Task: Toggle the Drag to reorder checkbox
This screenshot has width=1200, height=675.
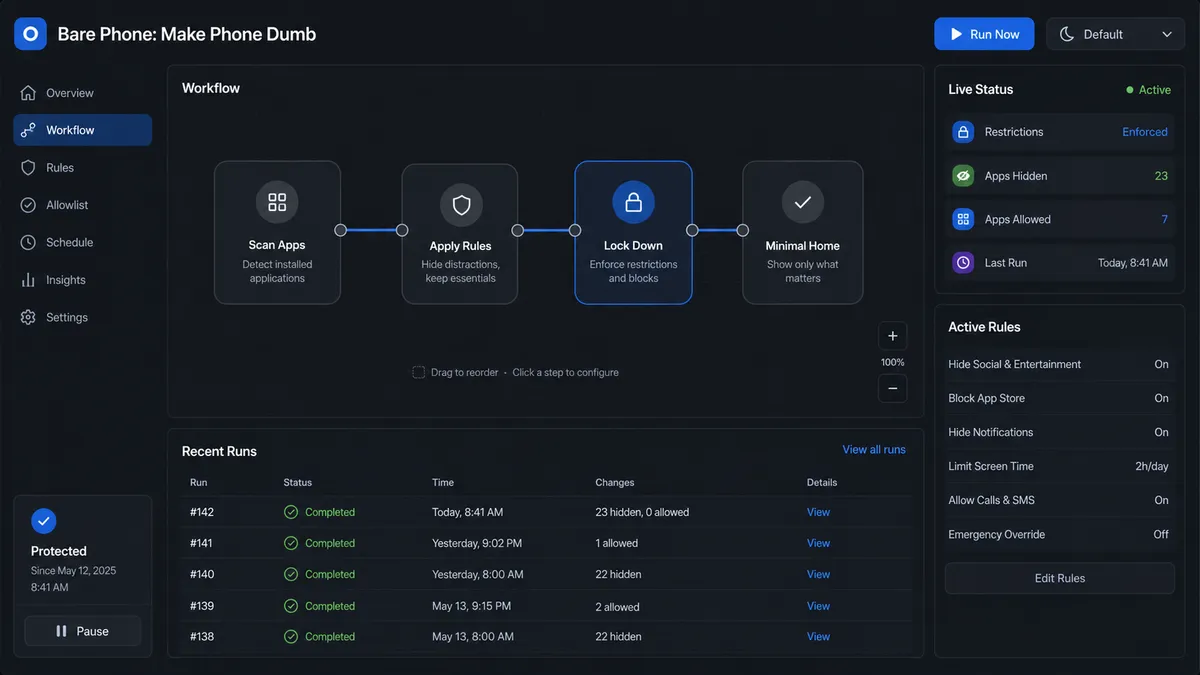Action: pos(419,372)
